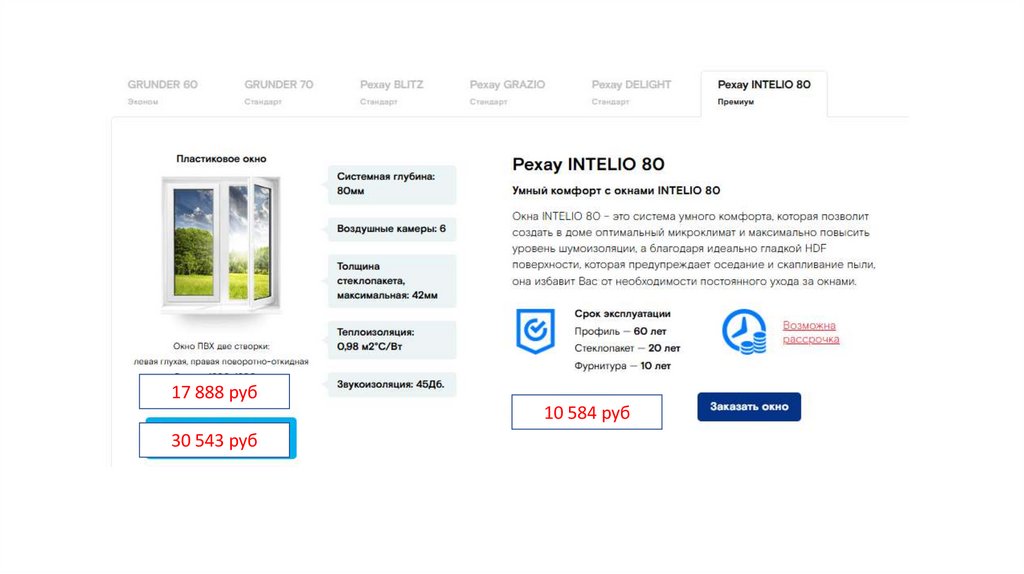1024x574 pixels.
Task: Click the Теплоизоляция spec tag
Action: click(x=391, y=340)
